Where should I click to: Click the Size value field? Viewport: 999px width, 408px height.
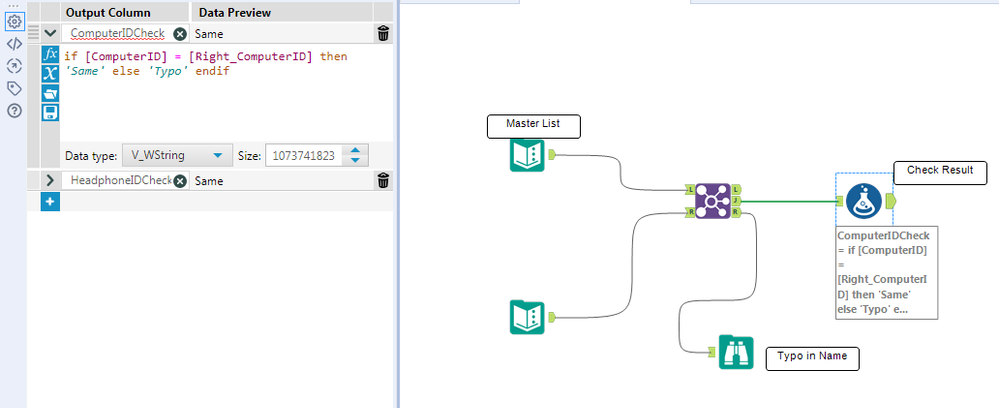[x=304, y=155]
